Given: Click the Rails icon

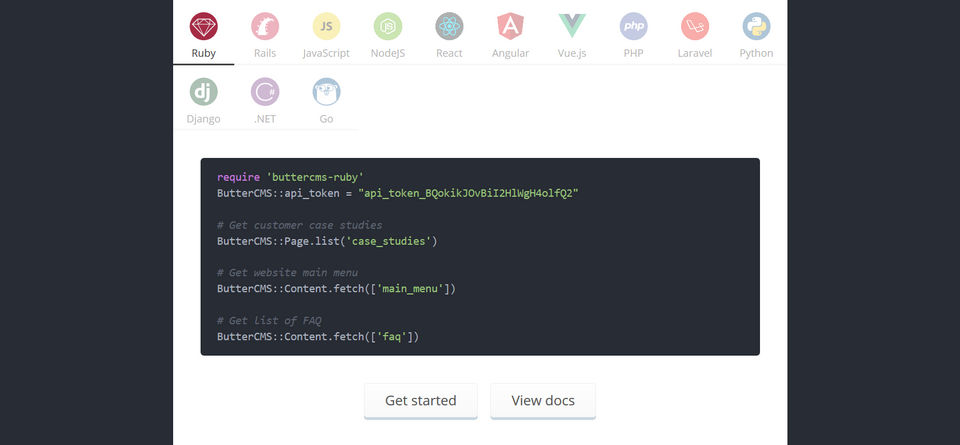Looking at the screenshot, I should pyautogui.click(x=264, y=26).
